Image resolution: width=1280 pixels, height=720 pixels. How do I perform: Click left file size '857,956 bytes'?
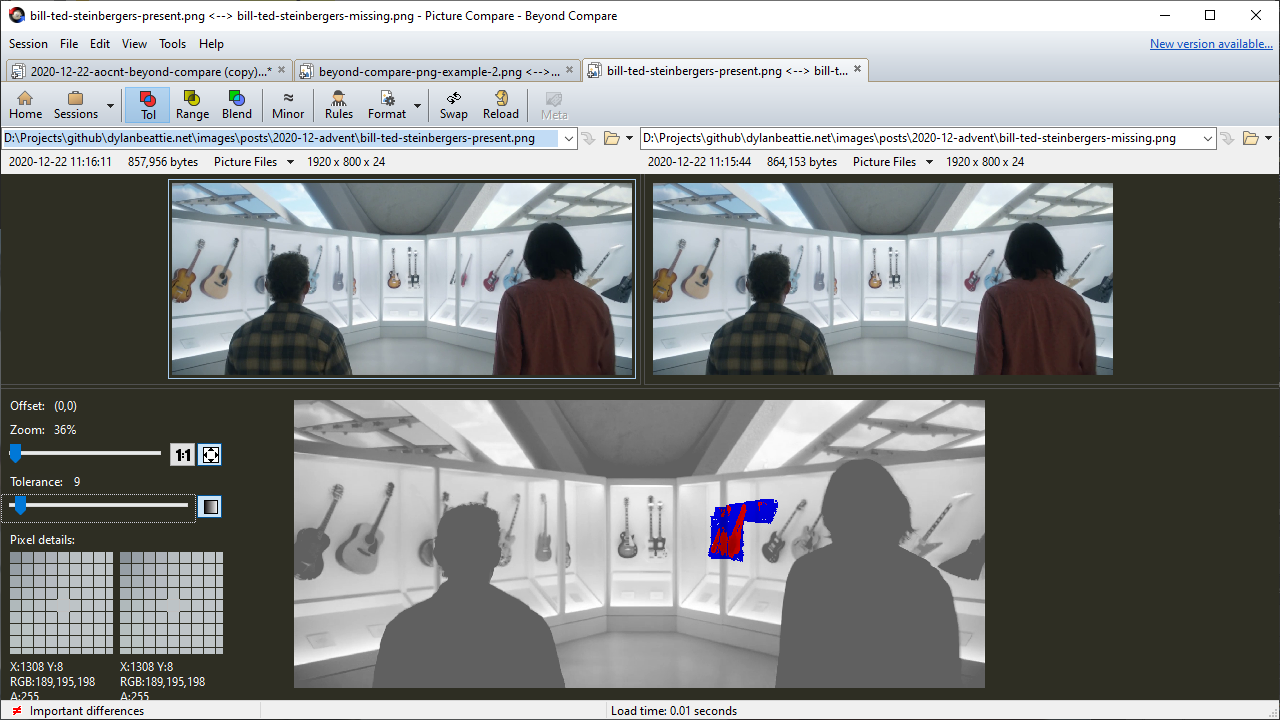(x=163, y=162)
